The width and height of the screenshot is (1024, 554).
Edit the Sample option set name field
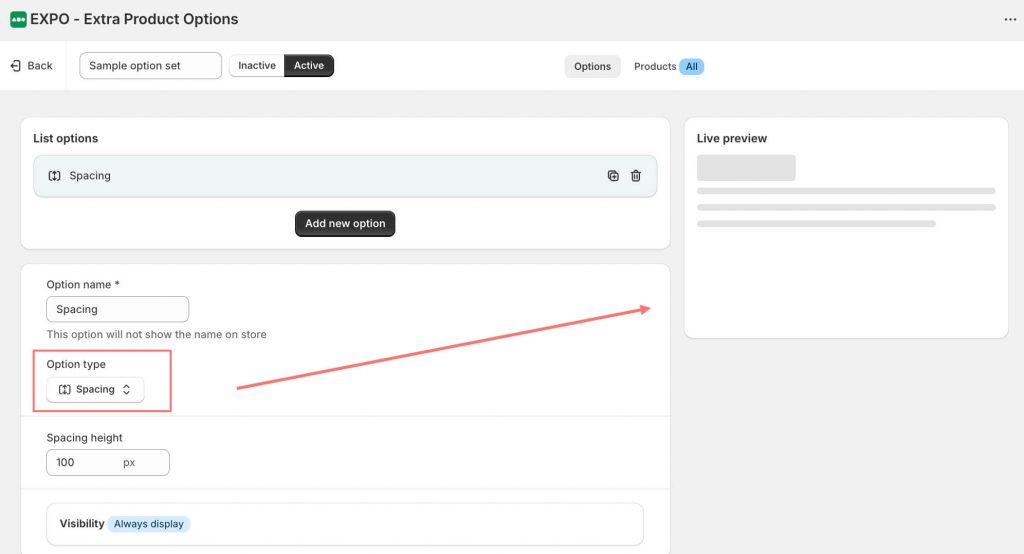(150, 65)
